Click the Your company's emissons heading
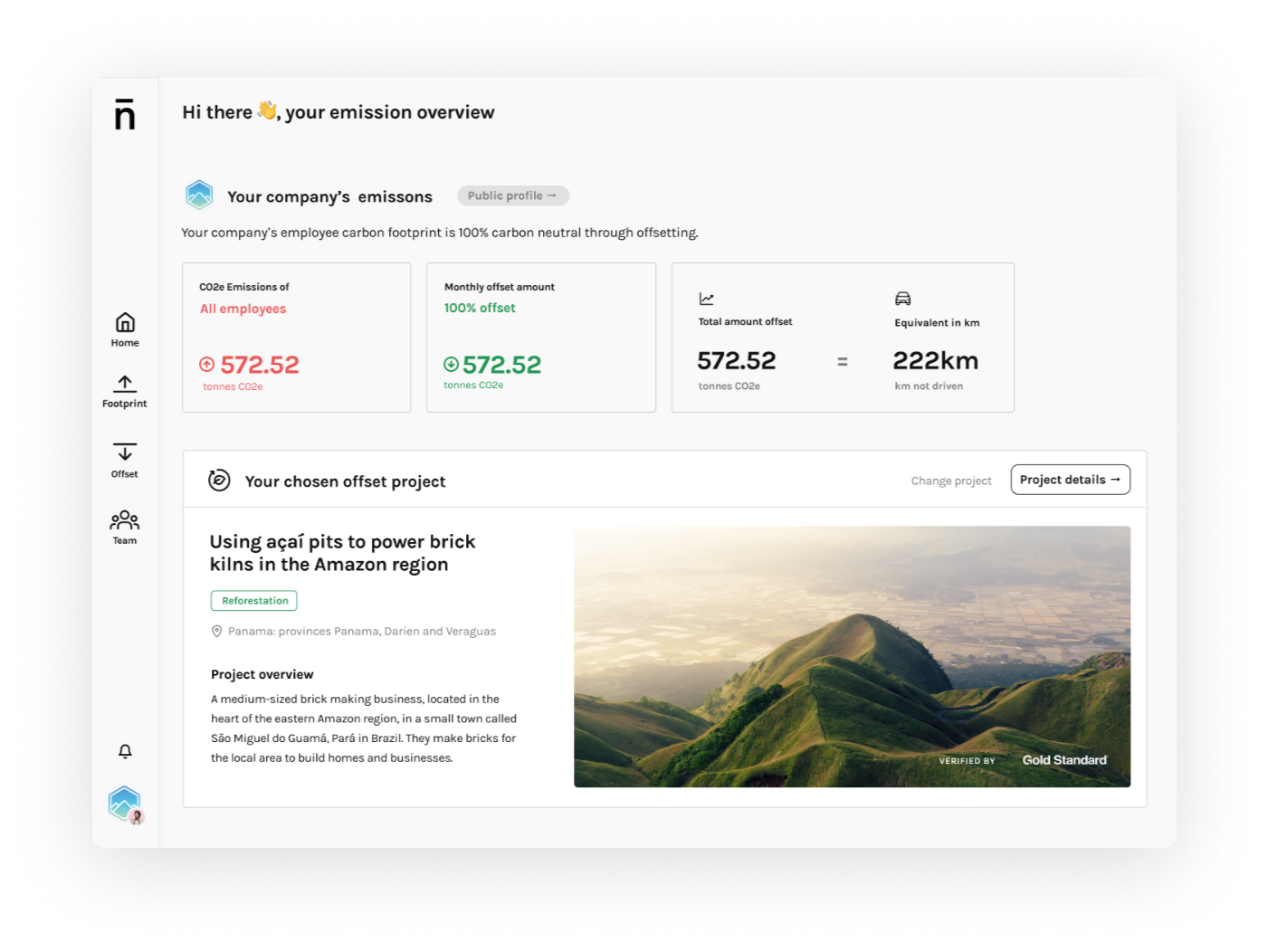Viewport: 1268px width, 952px height. 329,196
